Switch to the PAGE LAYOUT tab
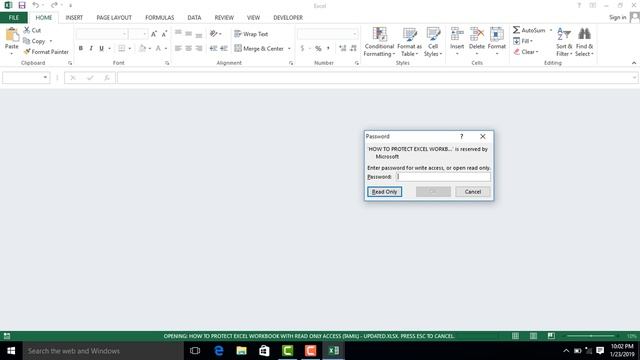The height and width of the screenshot is (360, 640). coord(114,18)
